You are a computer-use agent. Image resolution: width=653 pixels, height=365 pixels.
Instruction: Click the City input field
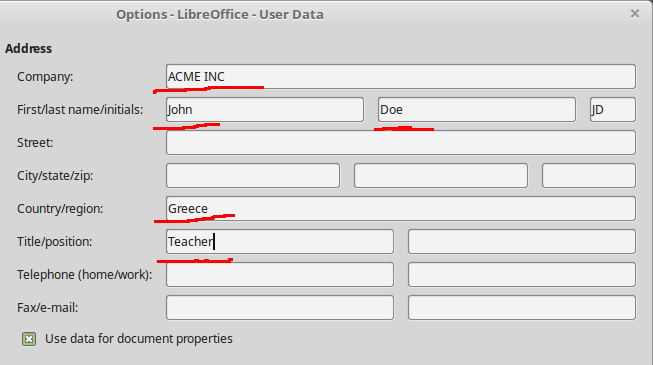pyautogui.click(x=253, y=175)
